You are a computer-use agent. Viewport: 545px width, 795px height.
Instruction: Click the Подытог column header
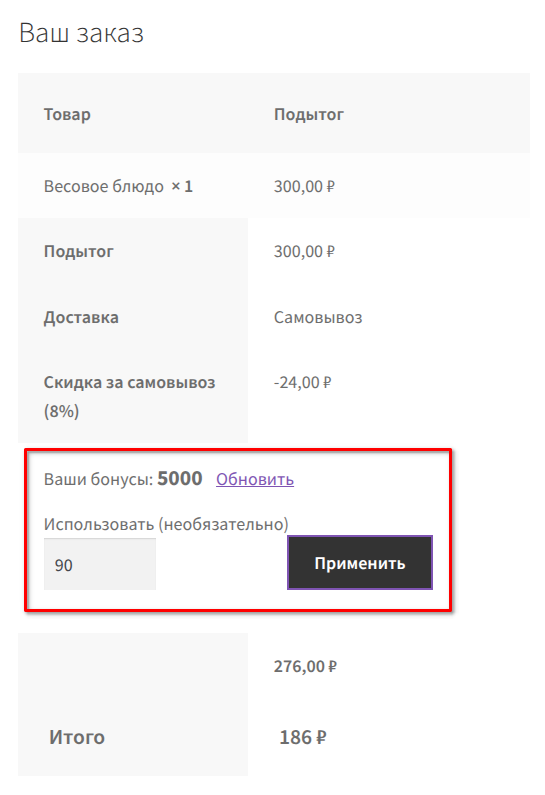(x=309, y=115)
